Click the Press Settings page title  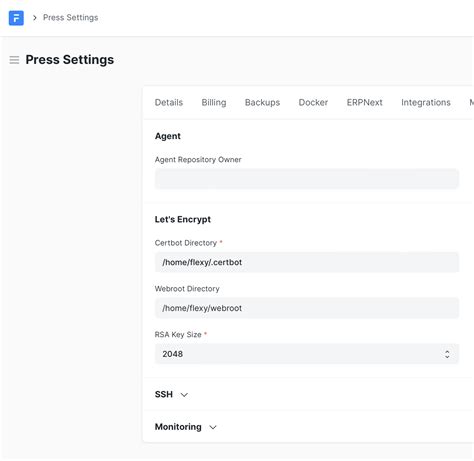70,60
